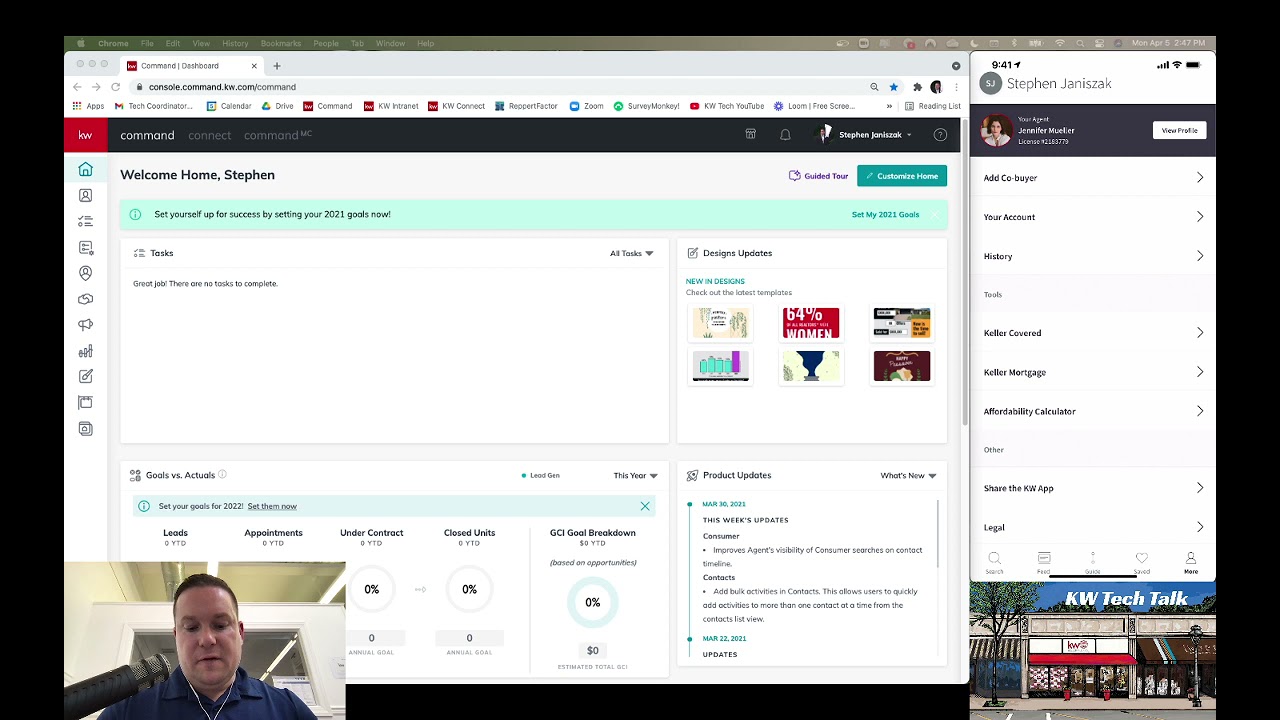Image resolution: width=1280 pixels, height=720 pixels.
Task: Expand Add Co-buyer row in mobile app
Action: click(1093, 177)
